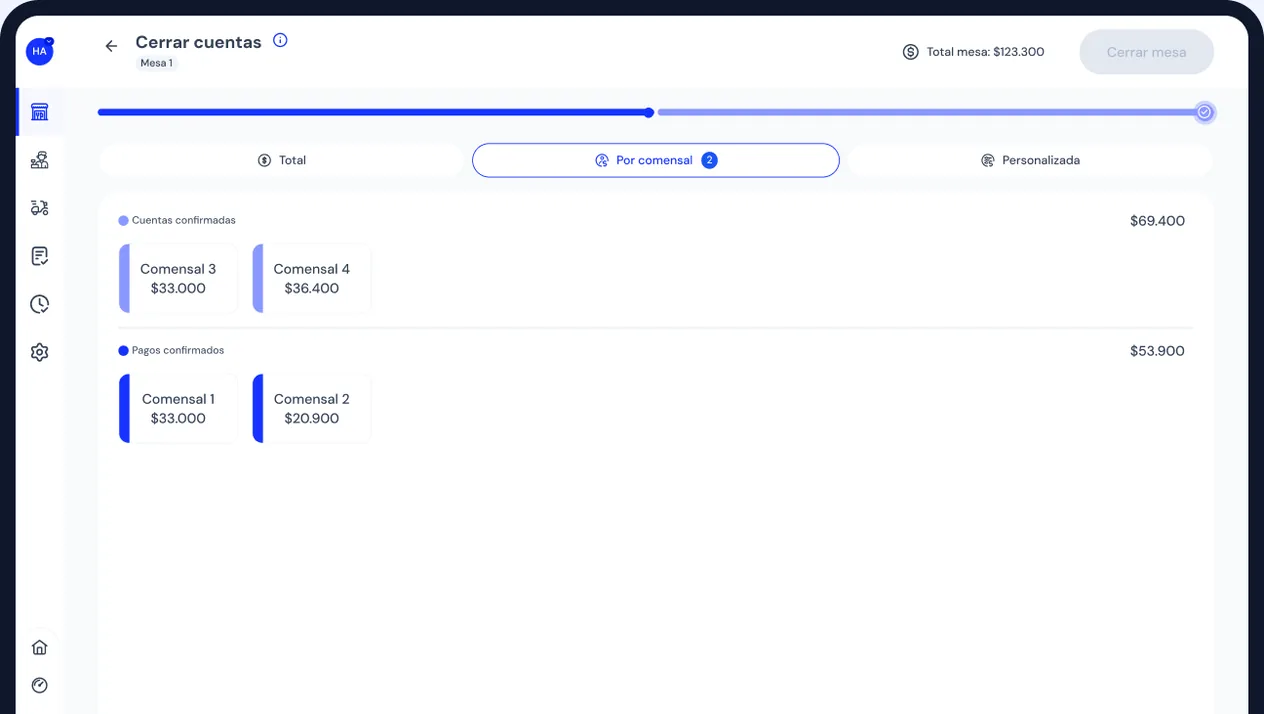Go to the home icon in sidebar

click(x=40, y=647)
